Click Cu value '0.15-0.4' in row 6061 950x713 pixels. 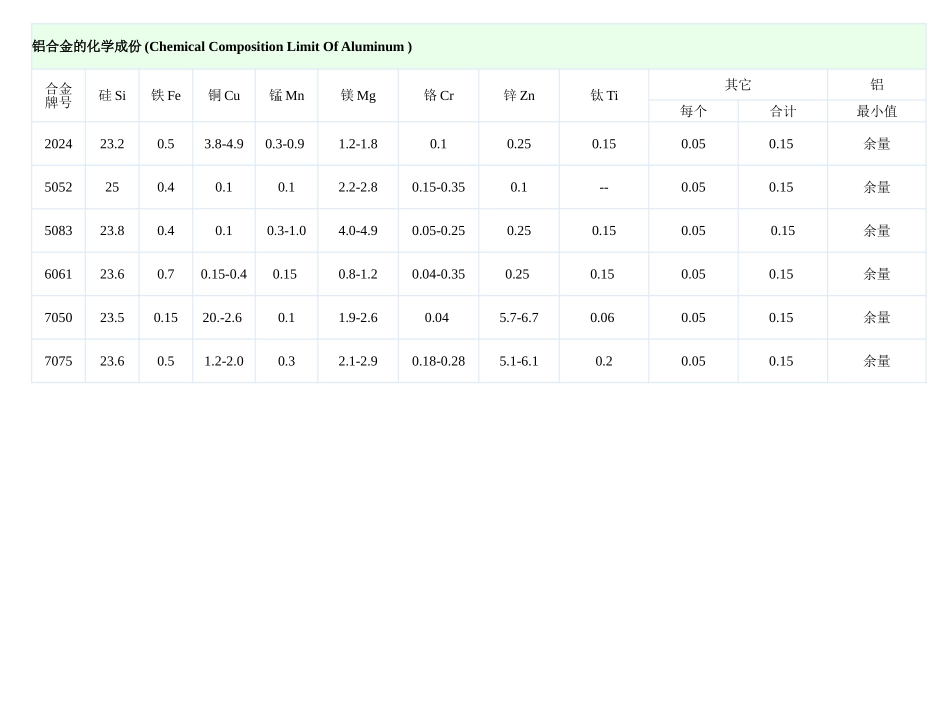tap(224, 274)
